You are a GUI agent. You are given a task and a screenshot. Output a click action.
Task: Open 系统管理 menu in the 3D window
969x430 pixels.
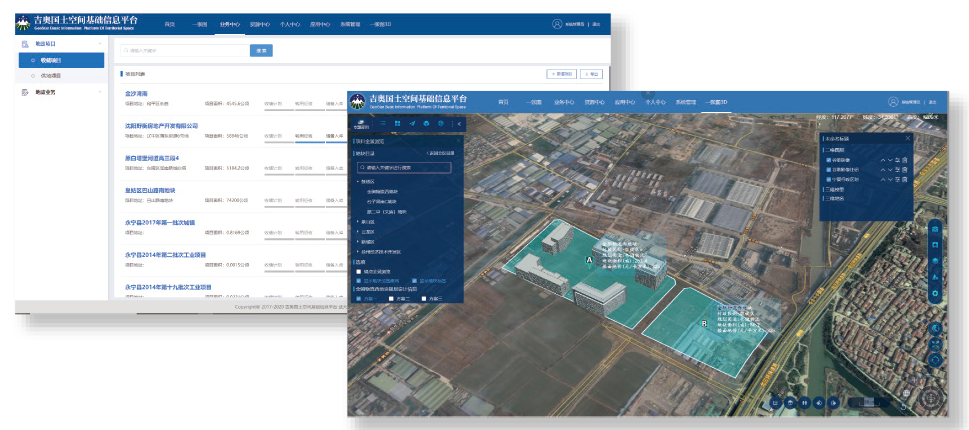point(686,102)
